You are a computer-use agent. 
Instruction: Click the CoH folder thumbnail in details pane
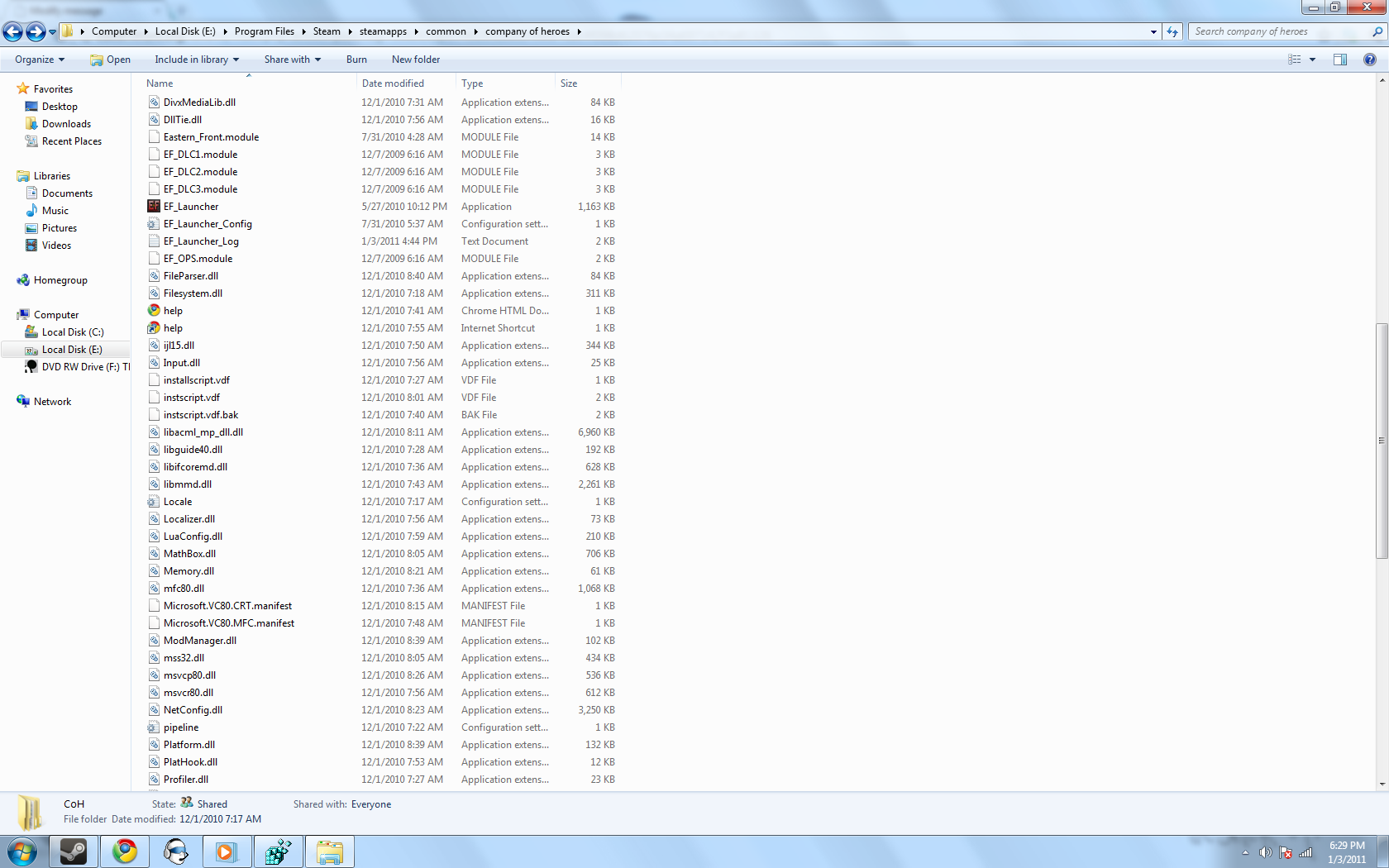pos(30,812)
